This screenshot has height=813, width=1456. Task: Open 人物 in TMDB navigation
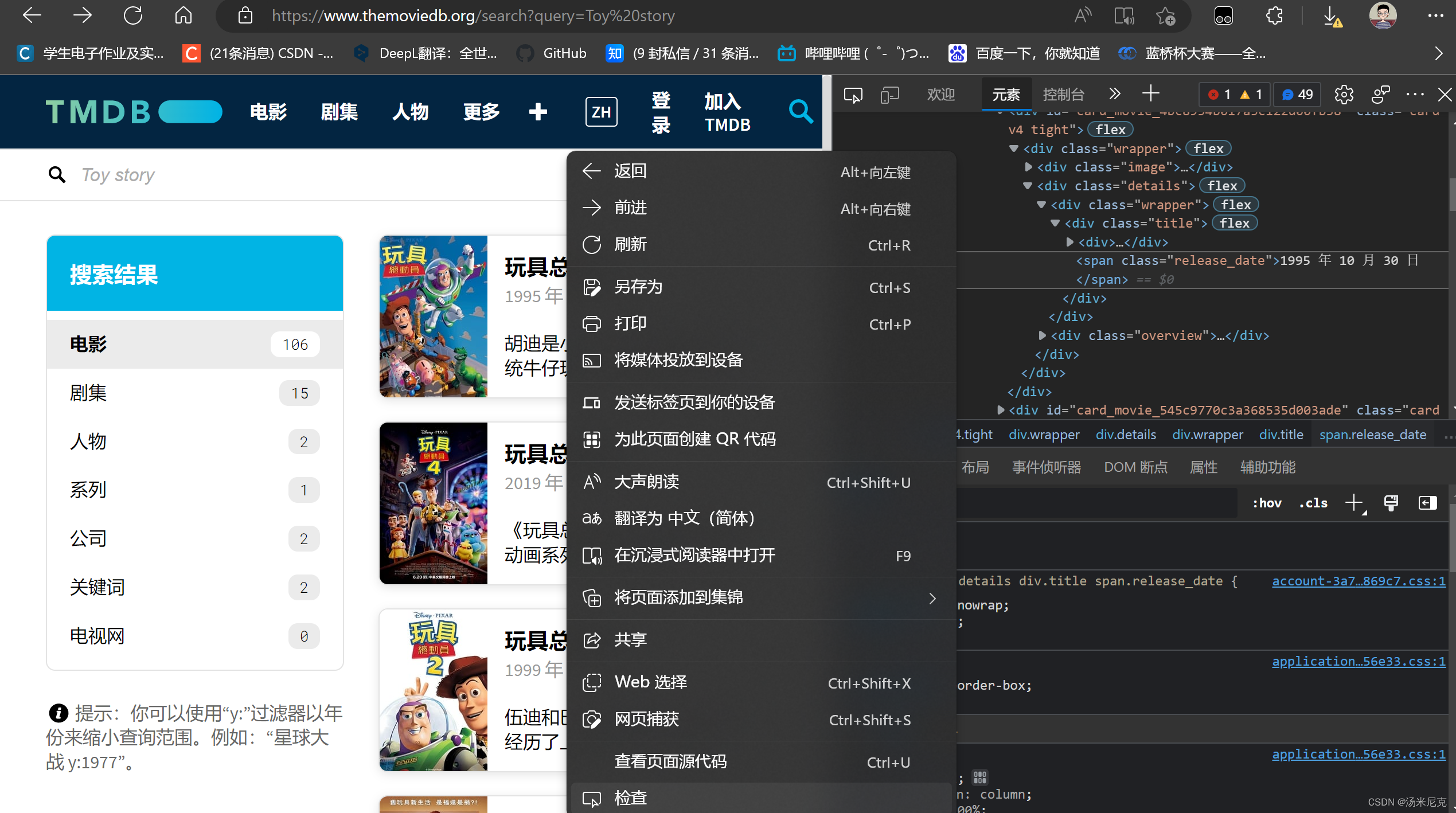point(411,112)
